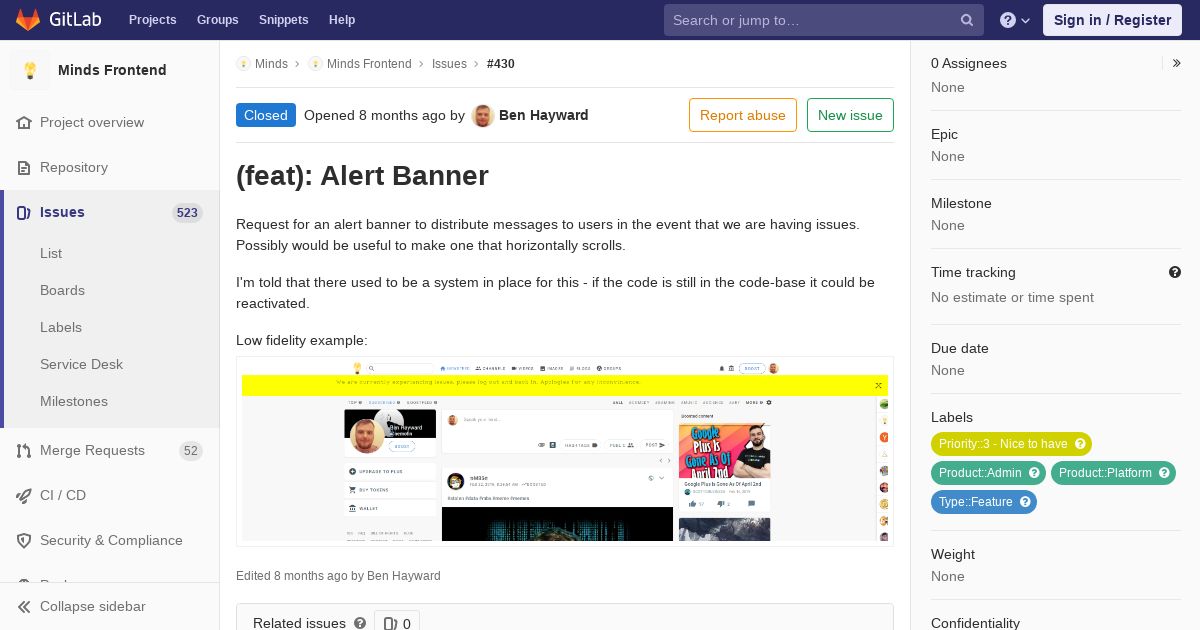Click help icon on Product::Platform label
Screen dimensions: 1200x630
click(1164, 473)
